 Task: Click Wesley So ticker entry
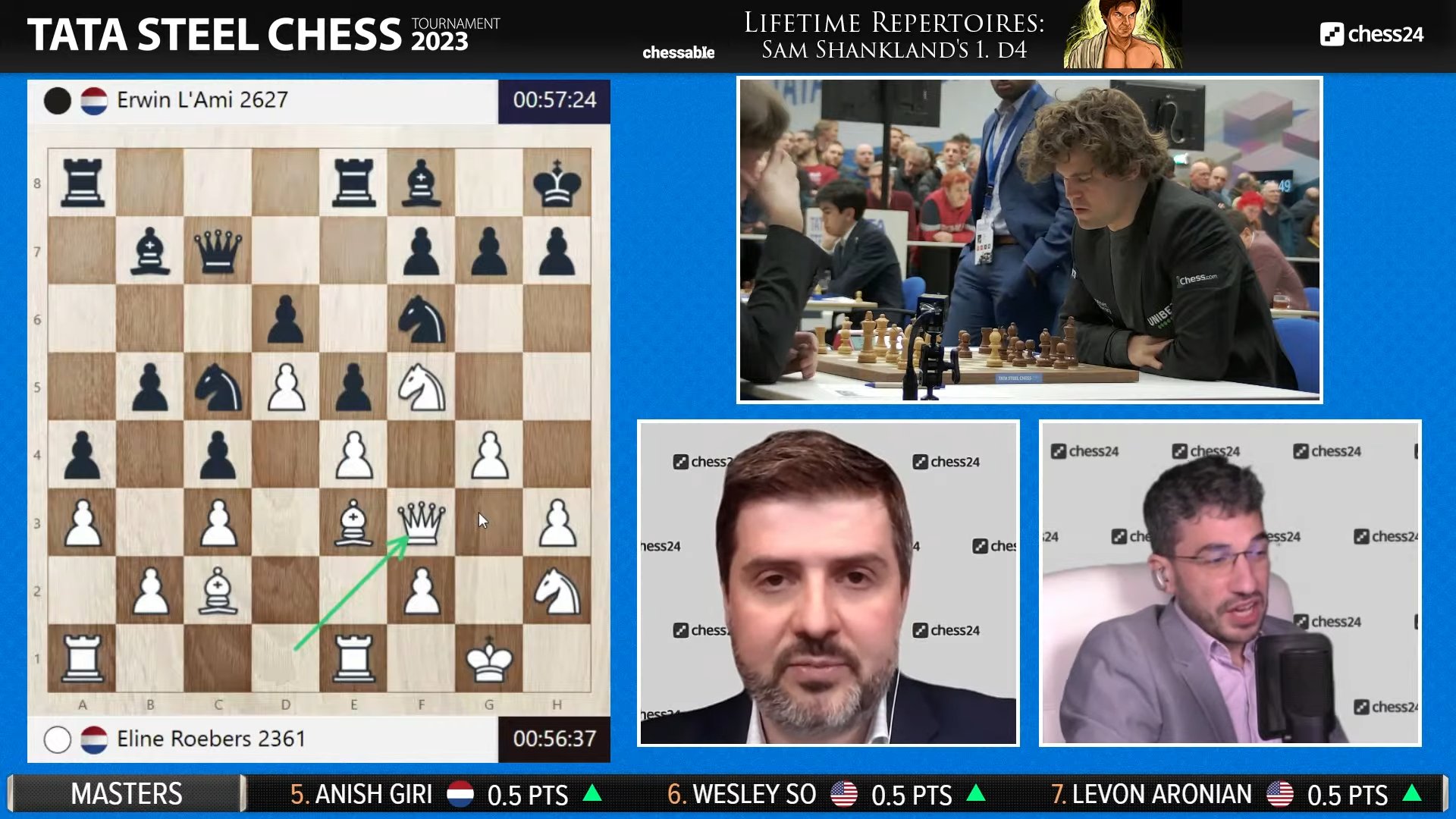(827, 794)
